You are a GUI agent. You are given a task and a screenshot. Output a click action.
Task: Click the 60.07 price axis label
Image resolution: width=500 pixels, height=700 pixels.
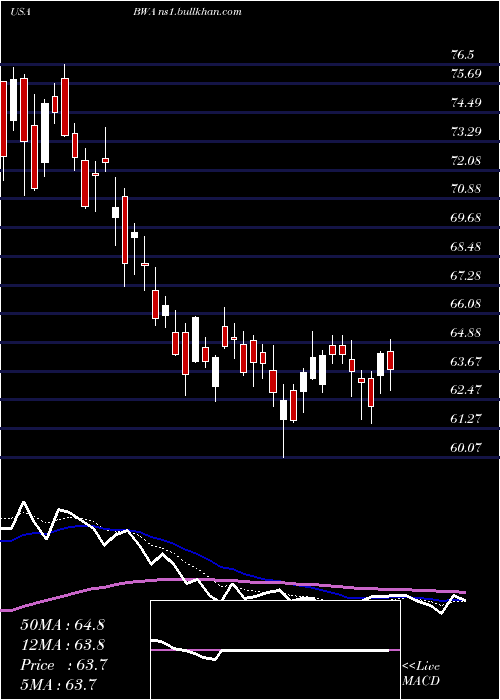point(467,447)
